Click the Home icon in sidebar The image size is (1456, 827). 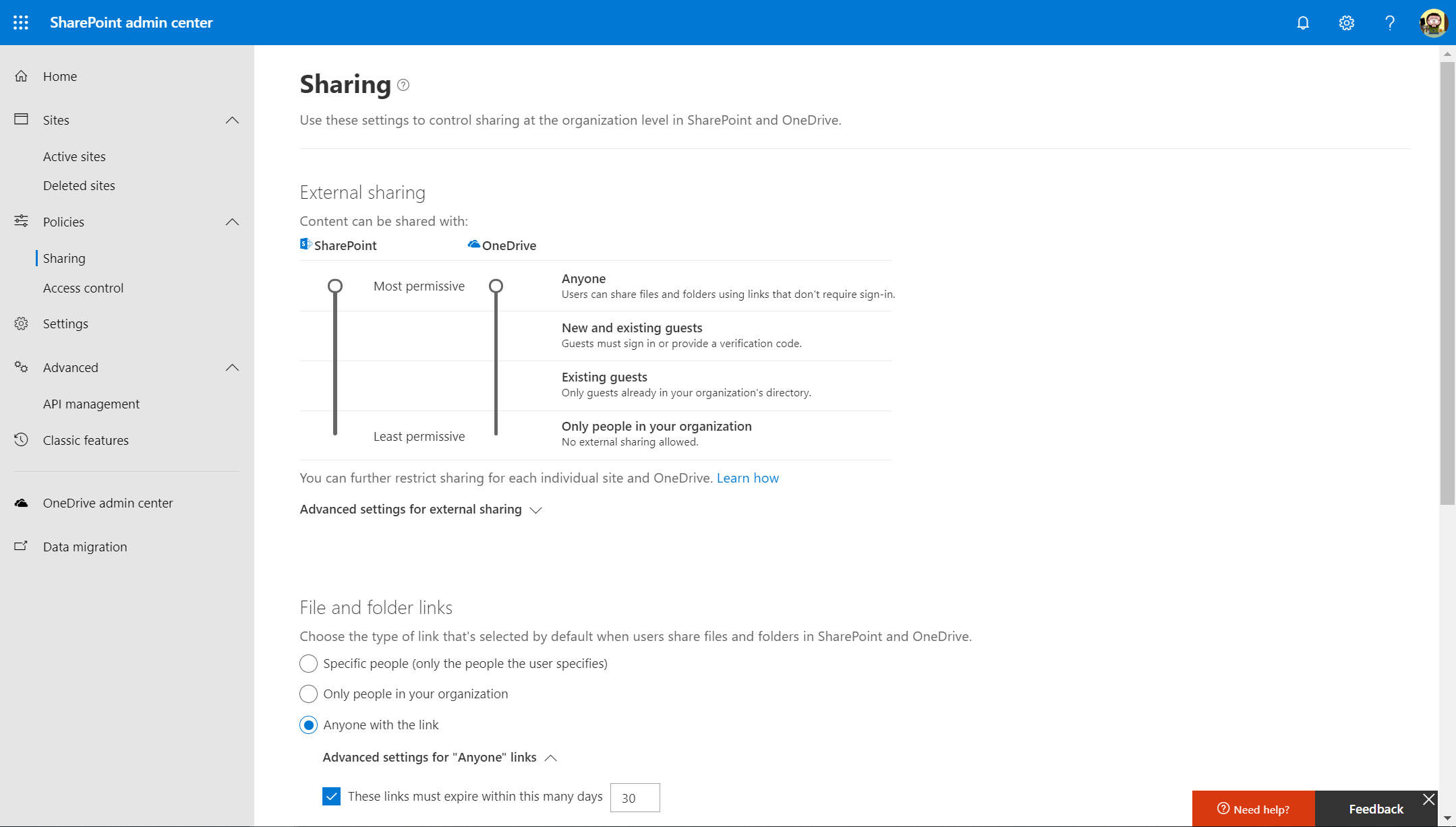tap(22, 76)
